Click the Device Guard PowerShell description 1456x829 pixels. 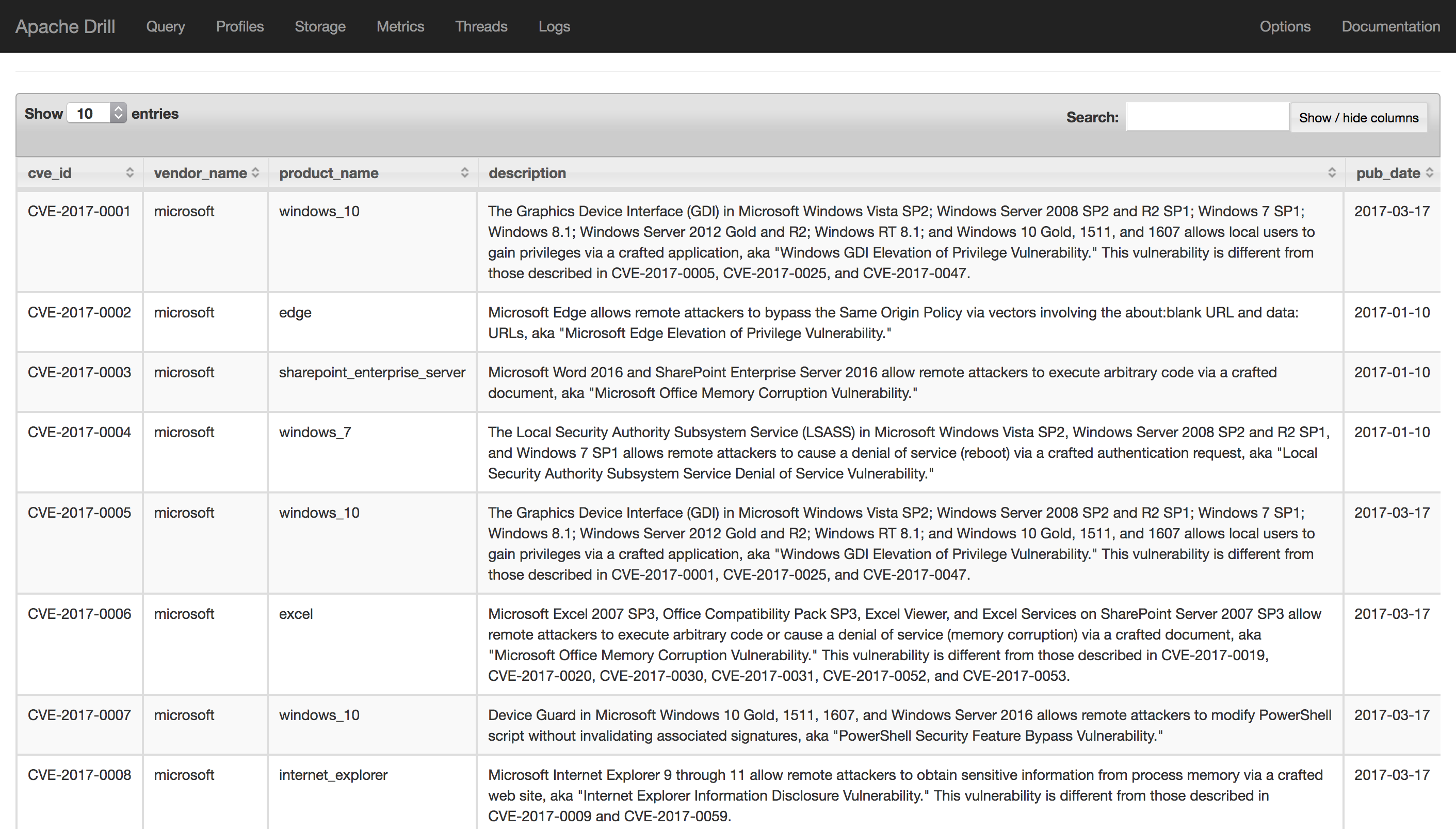tap(909, 725)
